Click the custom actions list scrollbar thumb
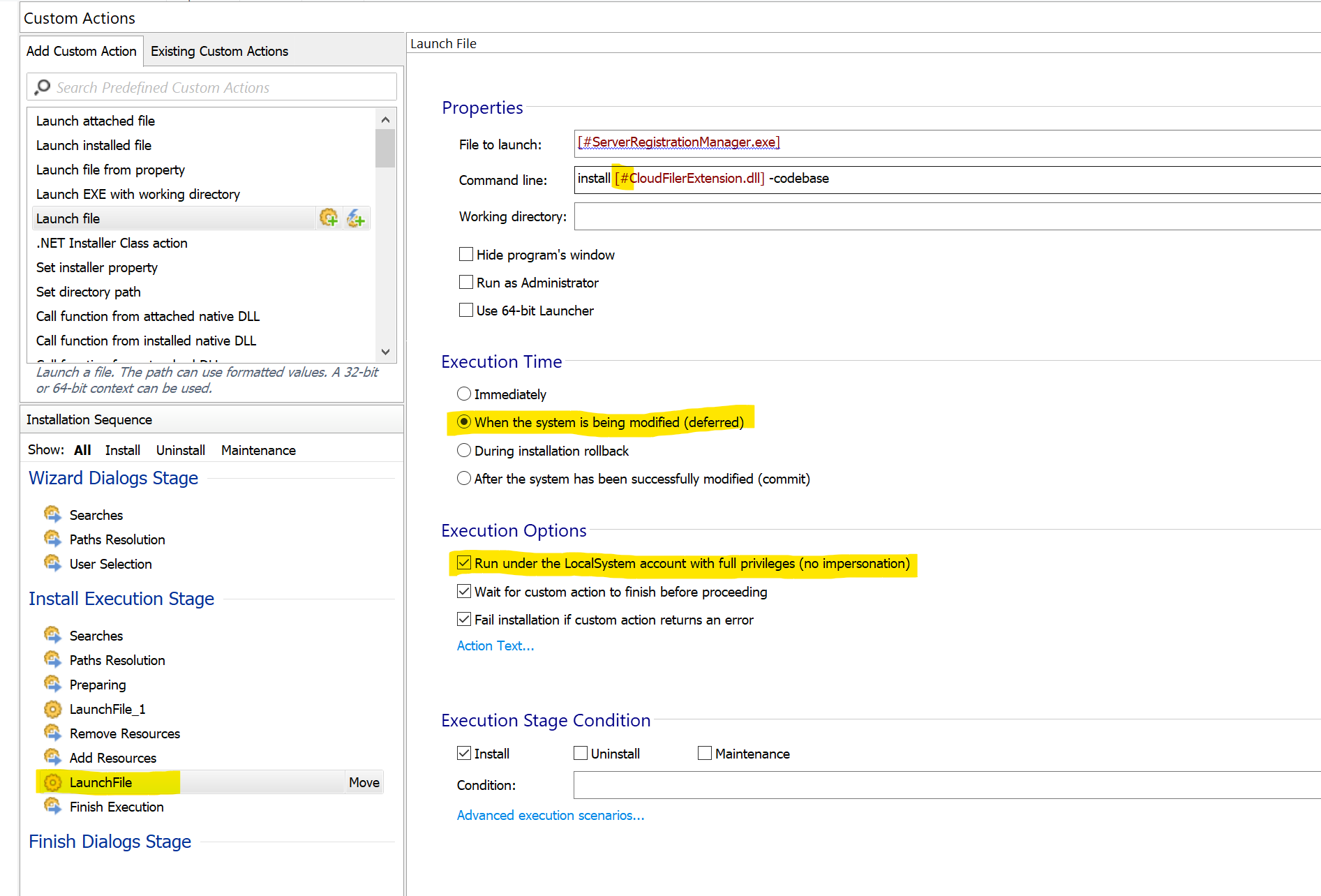 click(x=385, y=148)
